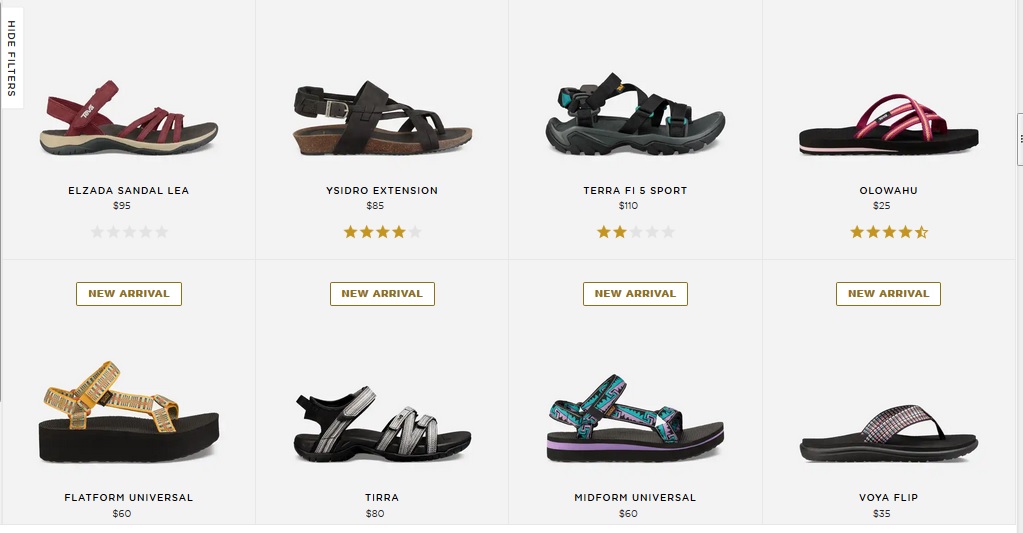Select the Voya Flip sandal image
This screenshot has width=1023, height=533.
pyautogui.click(x=889, y=434)
